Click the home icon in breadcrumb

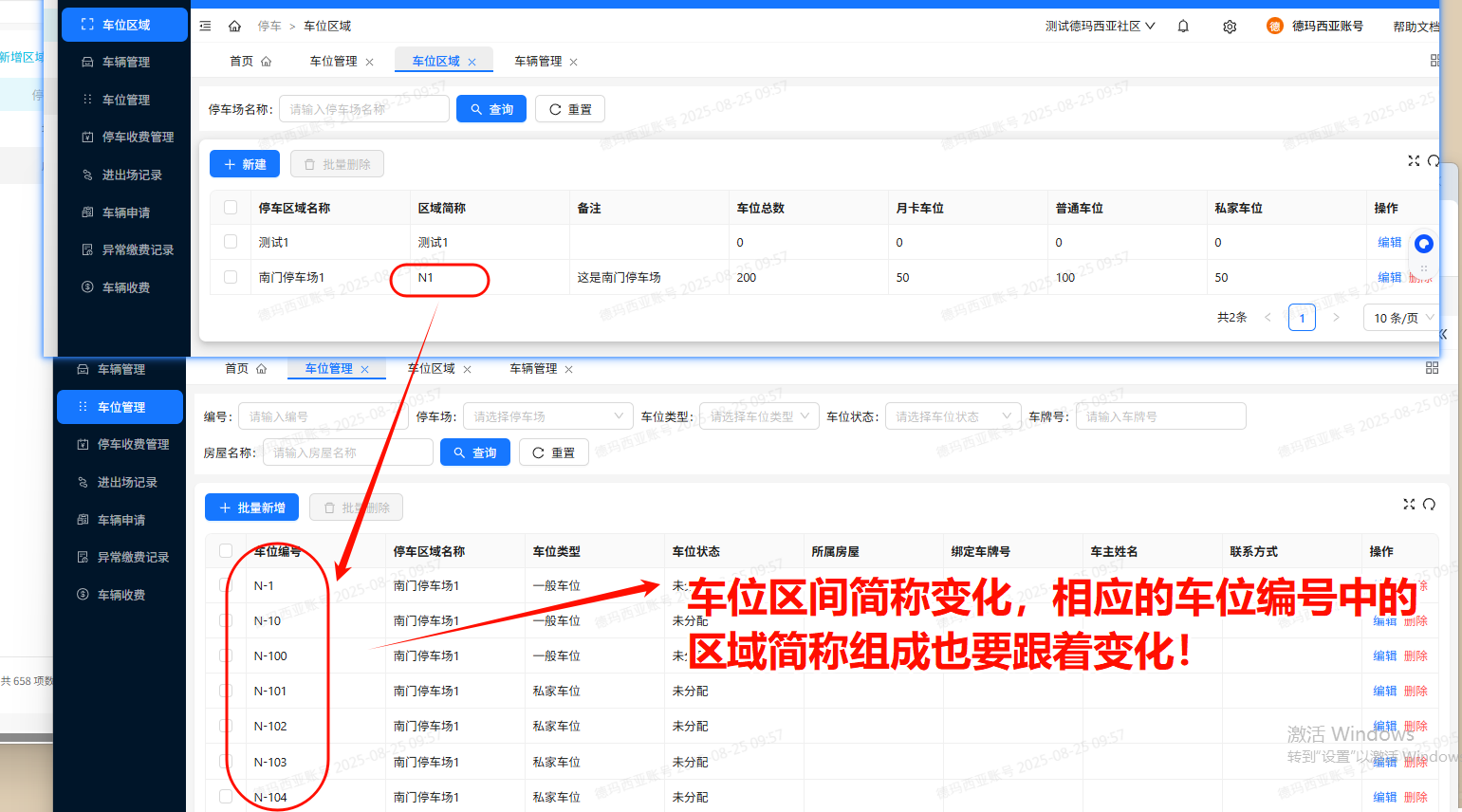pyautogui.click(x=234, y=27)
